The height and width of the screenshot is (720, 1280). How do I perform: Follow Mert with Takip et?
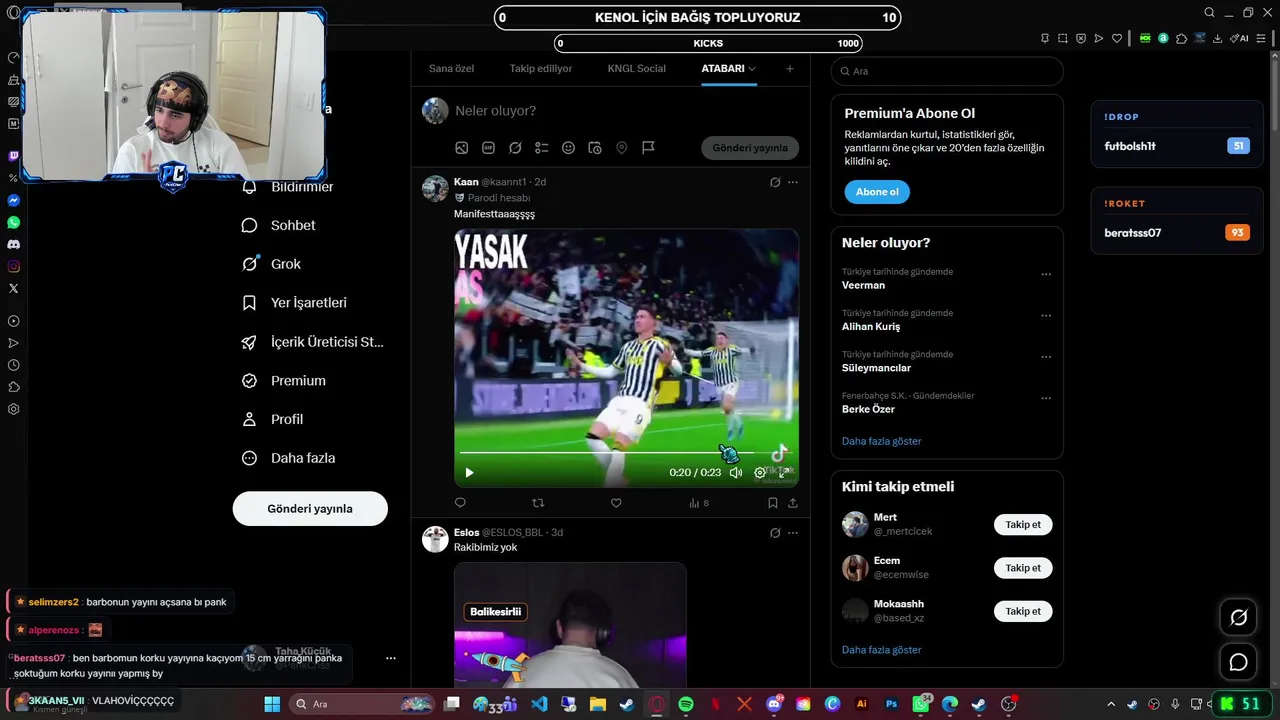point(1023,525)
